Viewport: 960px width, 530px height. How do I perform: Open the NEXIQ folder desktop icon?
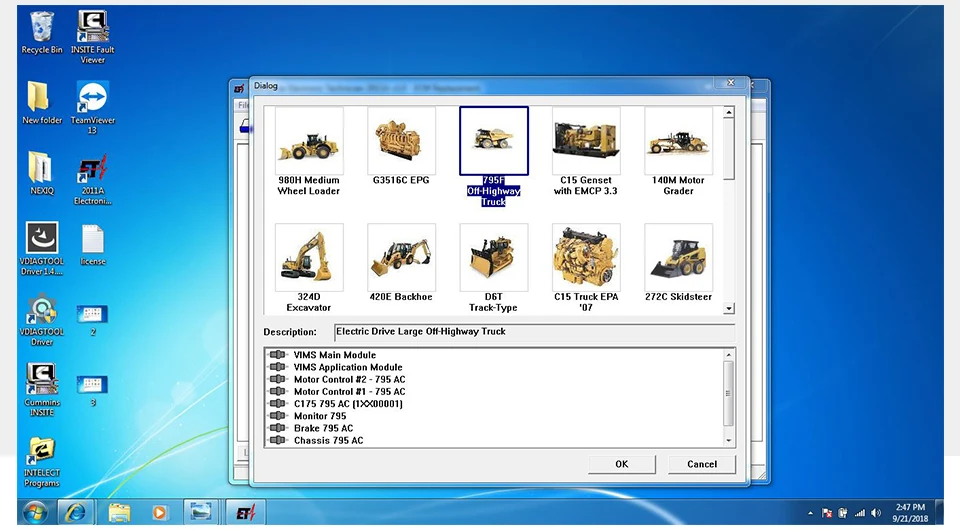42,173
